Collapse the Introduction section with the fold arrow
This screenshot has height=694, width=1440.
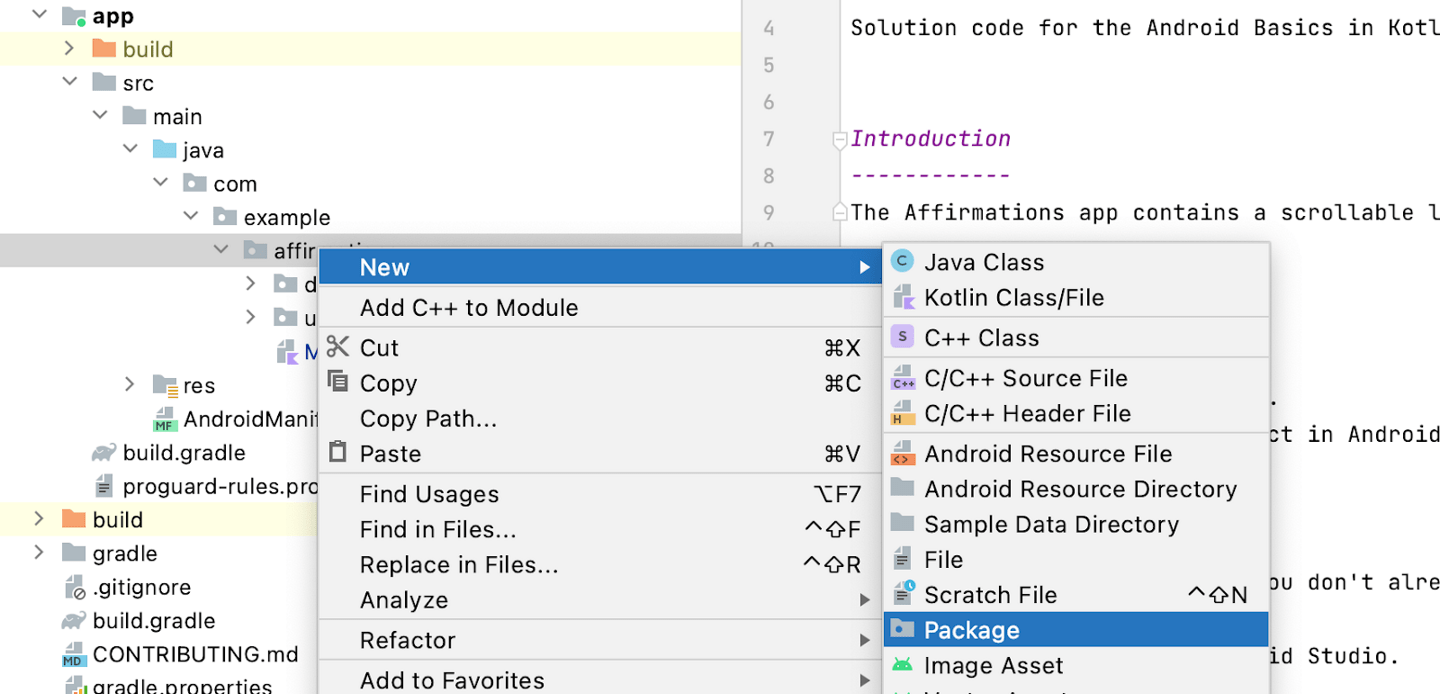[x=838, y=141]
